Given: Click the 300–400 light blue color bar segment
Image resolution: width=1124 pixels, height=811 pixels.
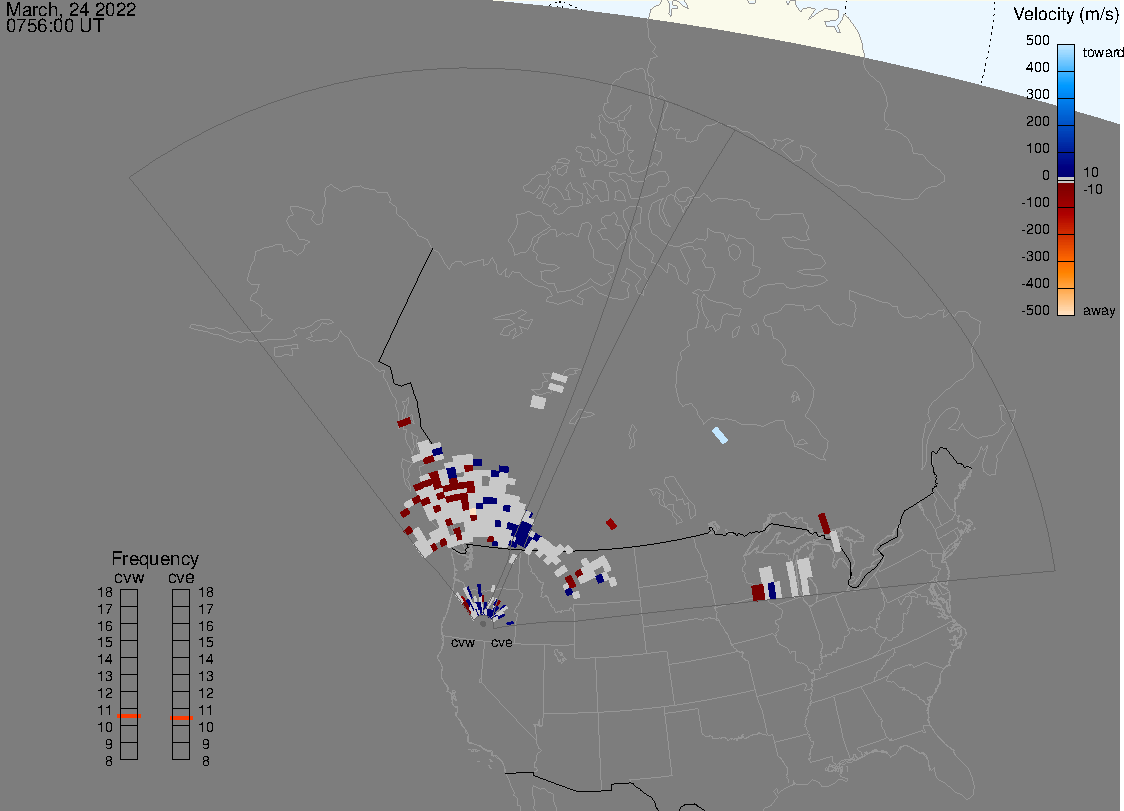Looking at the screenshot, I should pos(1066,85).
